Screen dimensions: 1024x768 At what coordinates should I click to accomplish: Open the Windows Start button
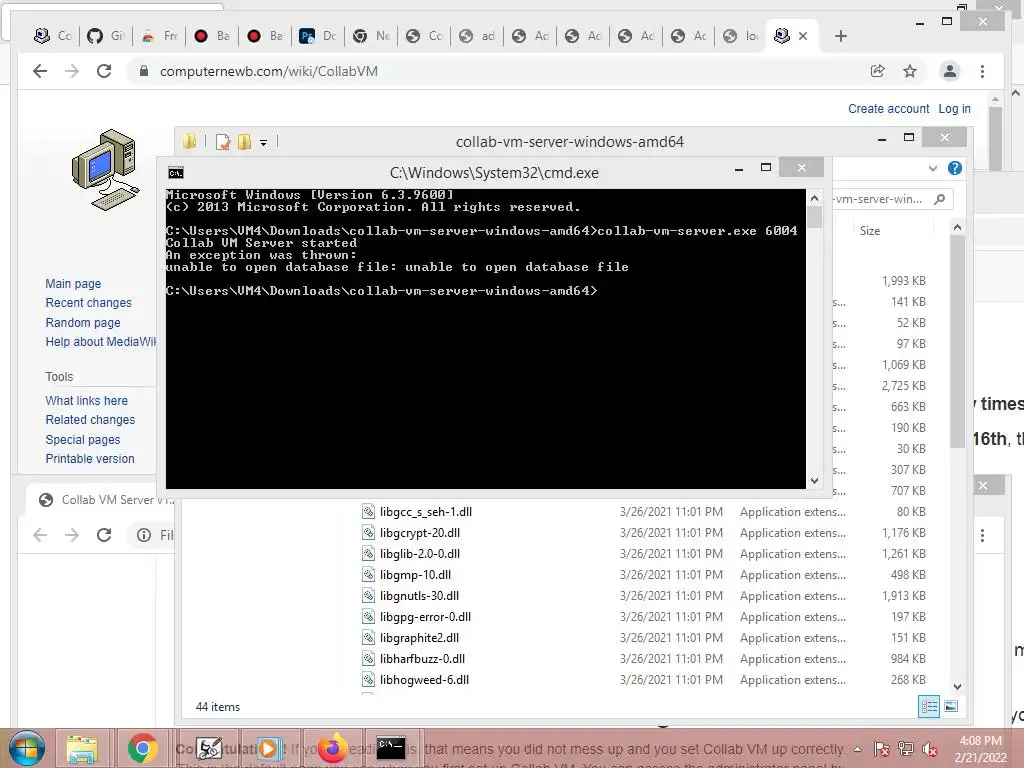[x=27, y=748]
